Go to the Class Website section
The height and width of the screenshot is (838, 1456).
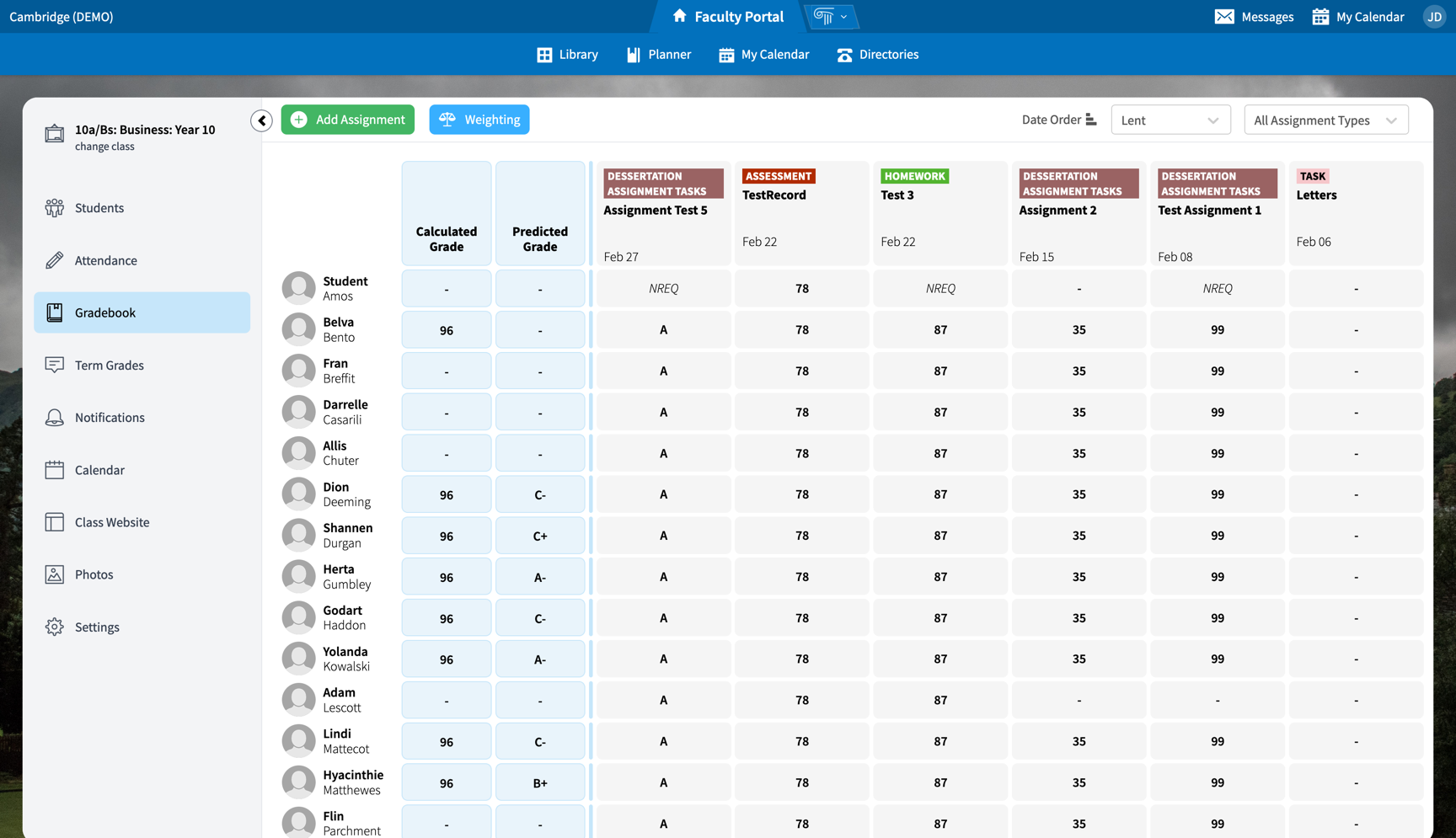(110, 521)
